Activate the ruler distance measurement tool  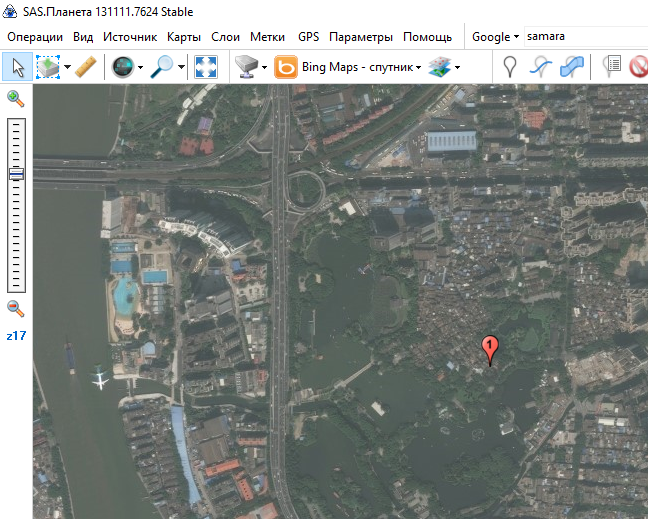coord(86,67)
